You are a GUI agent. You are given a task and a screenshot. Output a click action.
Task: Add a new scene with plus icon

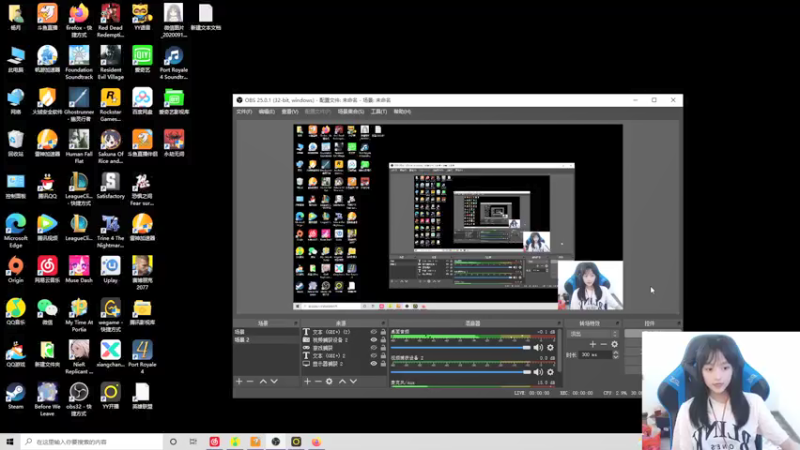pyautogui.click(x=239, y=381)
